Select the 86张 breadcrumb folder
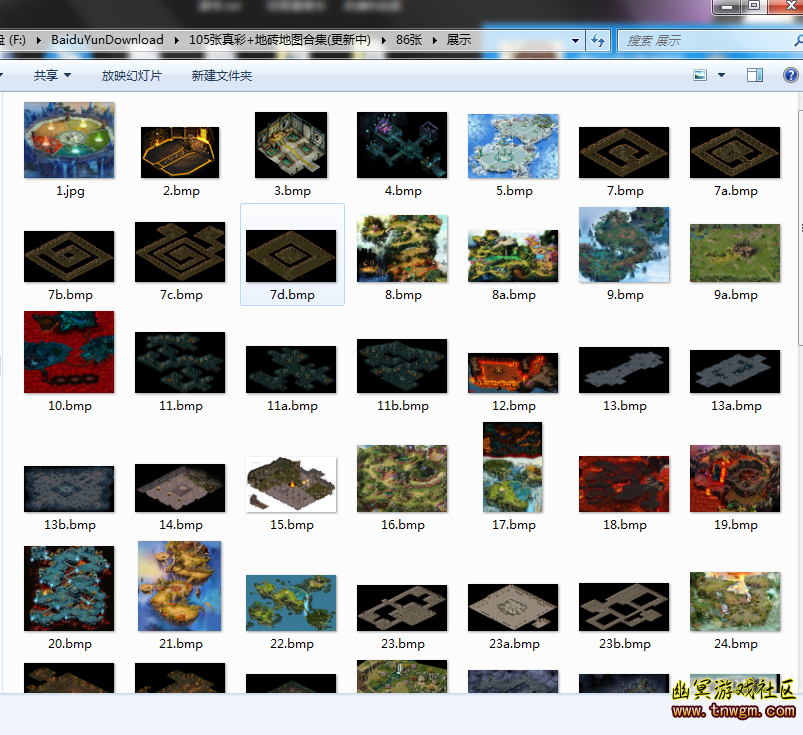The height and width of the screenshot is (735, 803). 409,40
